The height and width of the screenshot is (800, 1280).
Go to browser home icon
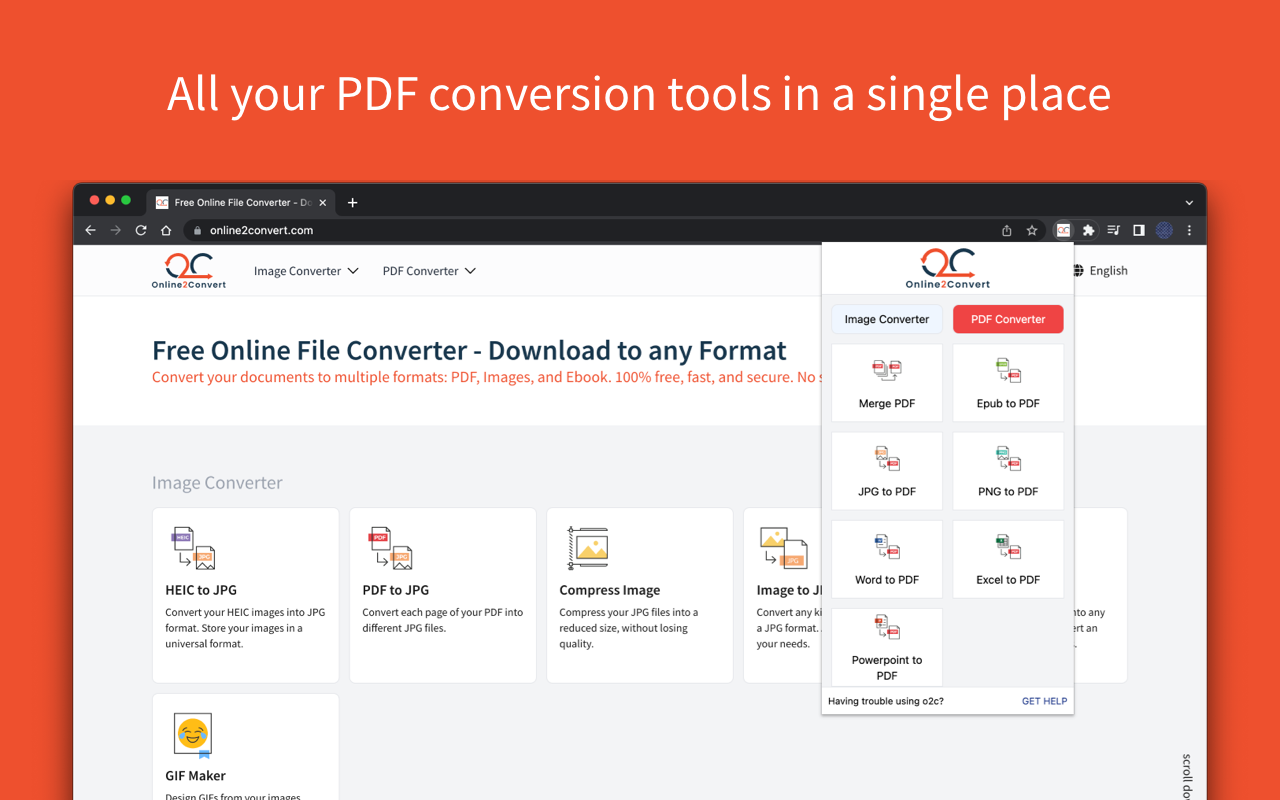click(166, 230)
